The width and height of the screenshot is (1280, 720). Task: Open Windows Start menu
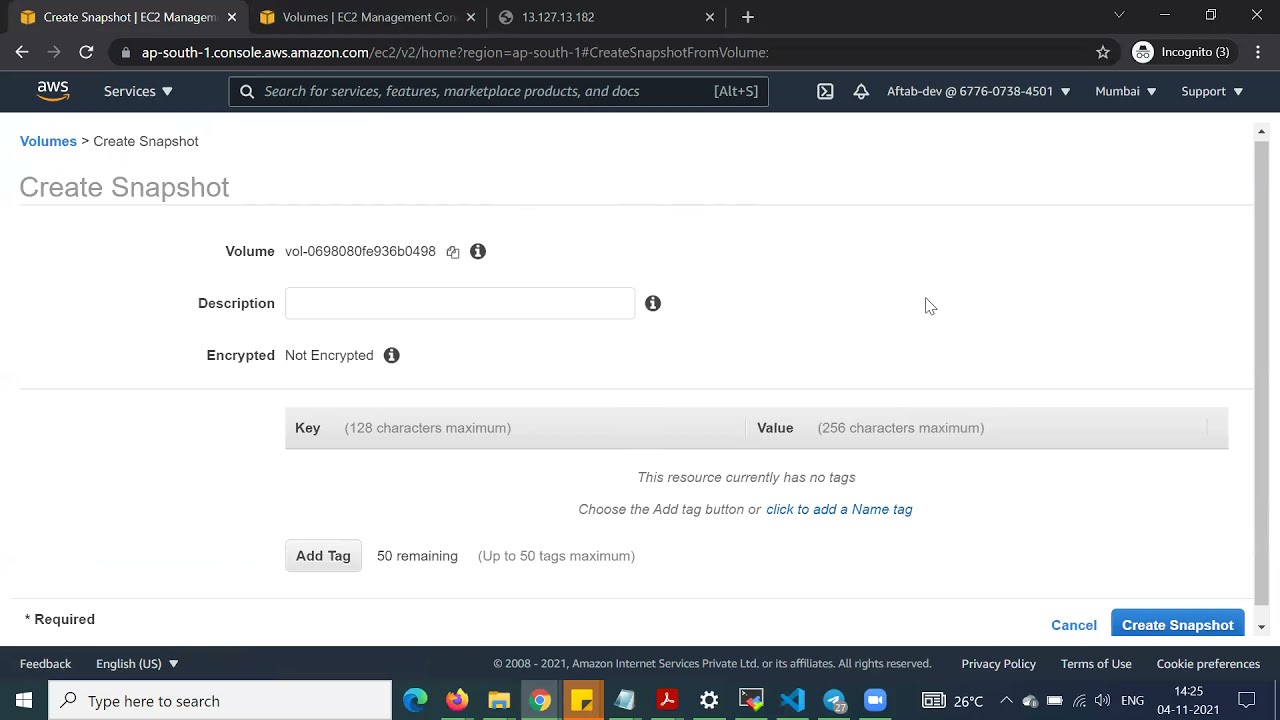click(x=24, y=701)
